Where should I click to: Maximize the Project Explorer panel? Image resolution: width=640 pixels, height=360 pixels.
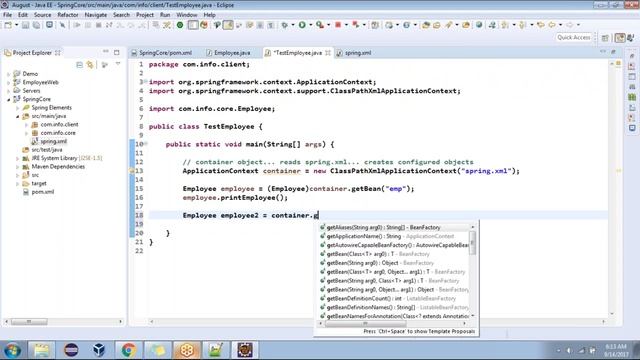117,52
